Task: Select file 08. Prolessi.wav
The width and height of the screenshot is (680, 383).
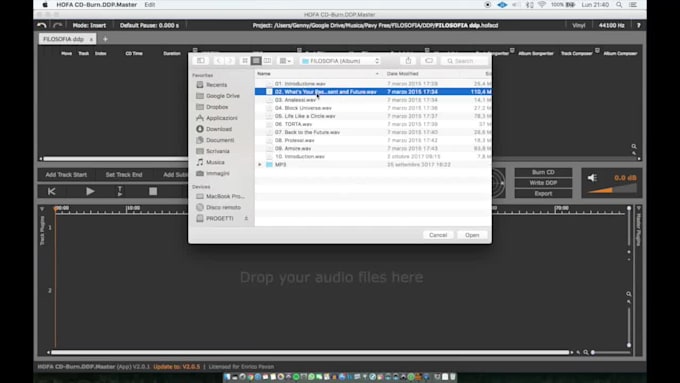Action: (x=373, y=141)
